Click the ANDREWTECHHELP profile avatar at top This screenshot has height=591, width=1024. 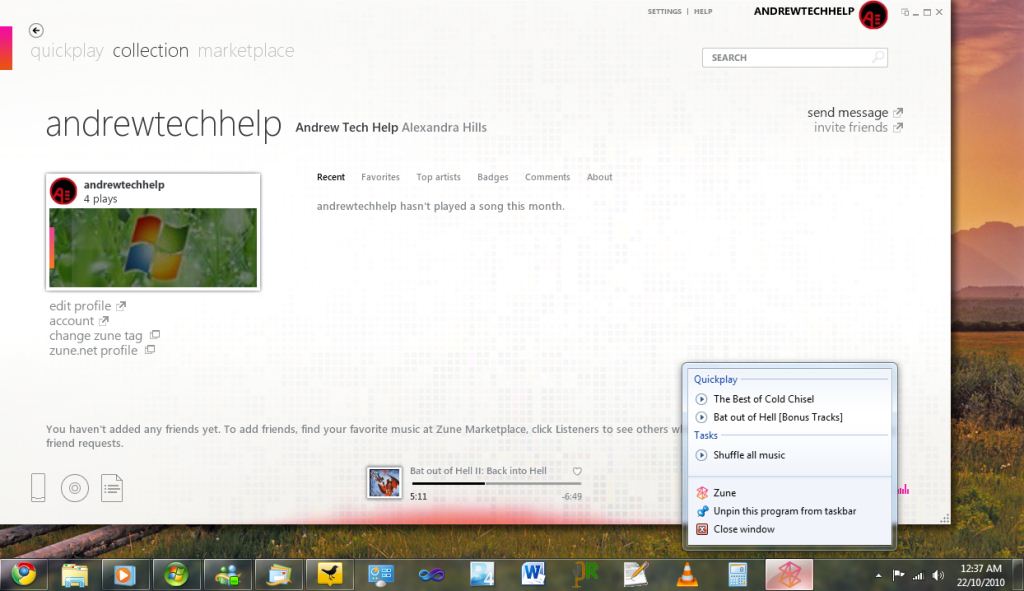(x=873, y=15)
